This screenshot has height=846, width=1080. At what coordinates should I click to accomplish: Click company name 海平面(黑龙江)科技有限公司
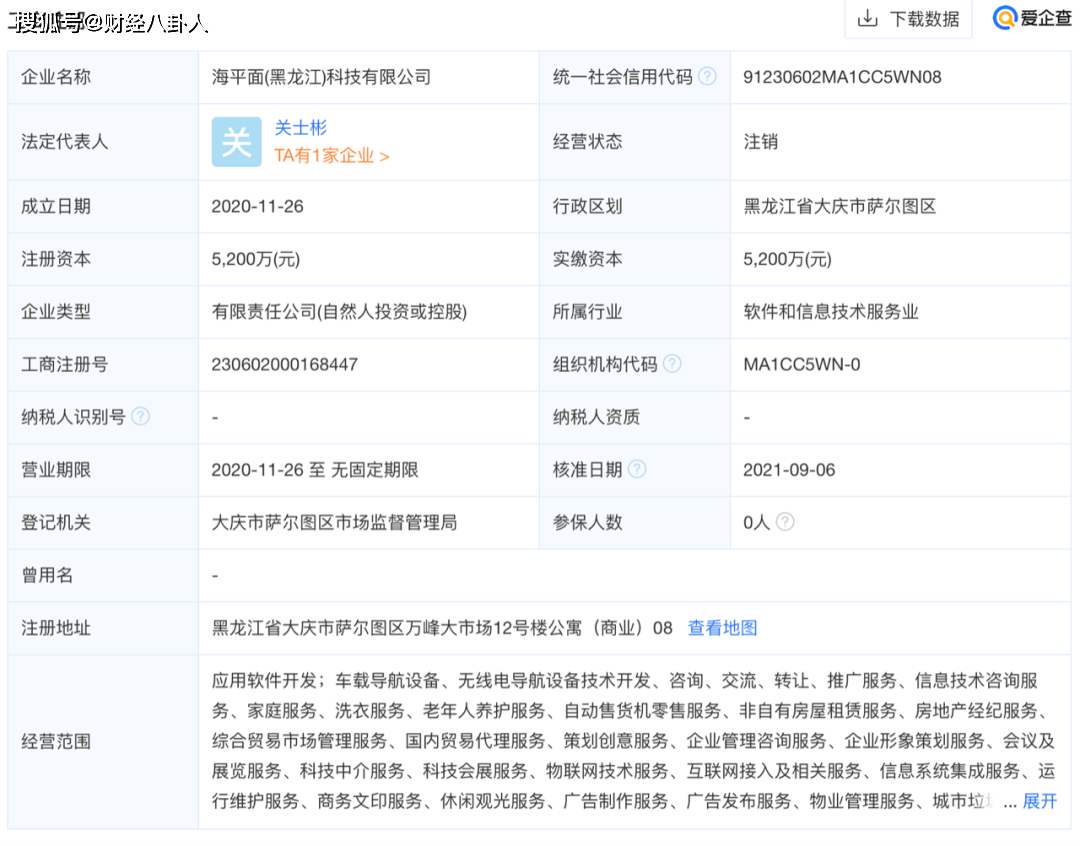[x=321, y=77]
